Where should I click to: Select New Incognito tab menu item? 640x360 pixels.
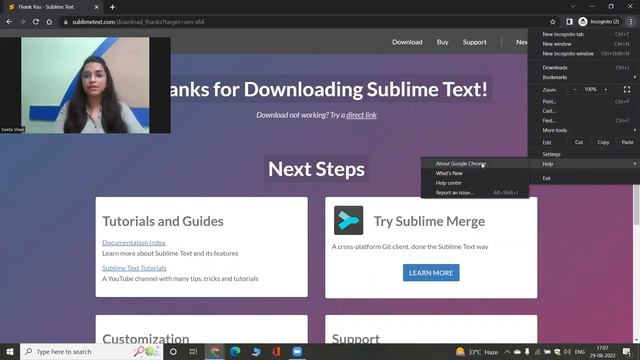[584, 34]
